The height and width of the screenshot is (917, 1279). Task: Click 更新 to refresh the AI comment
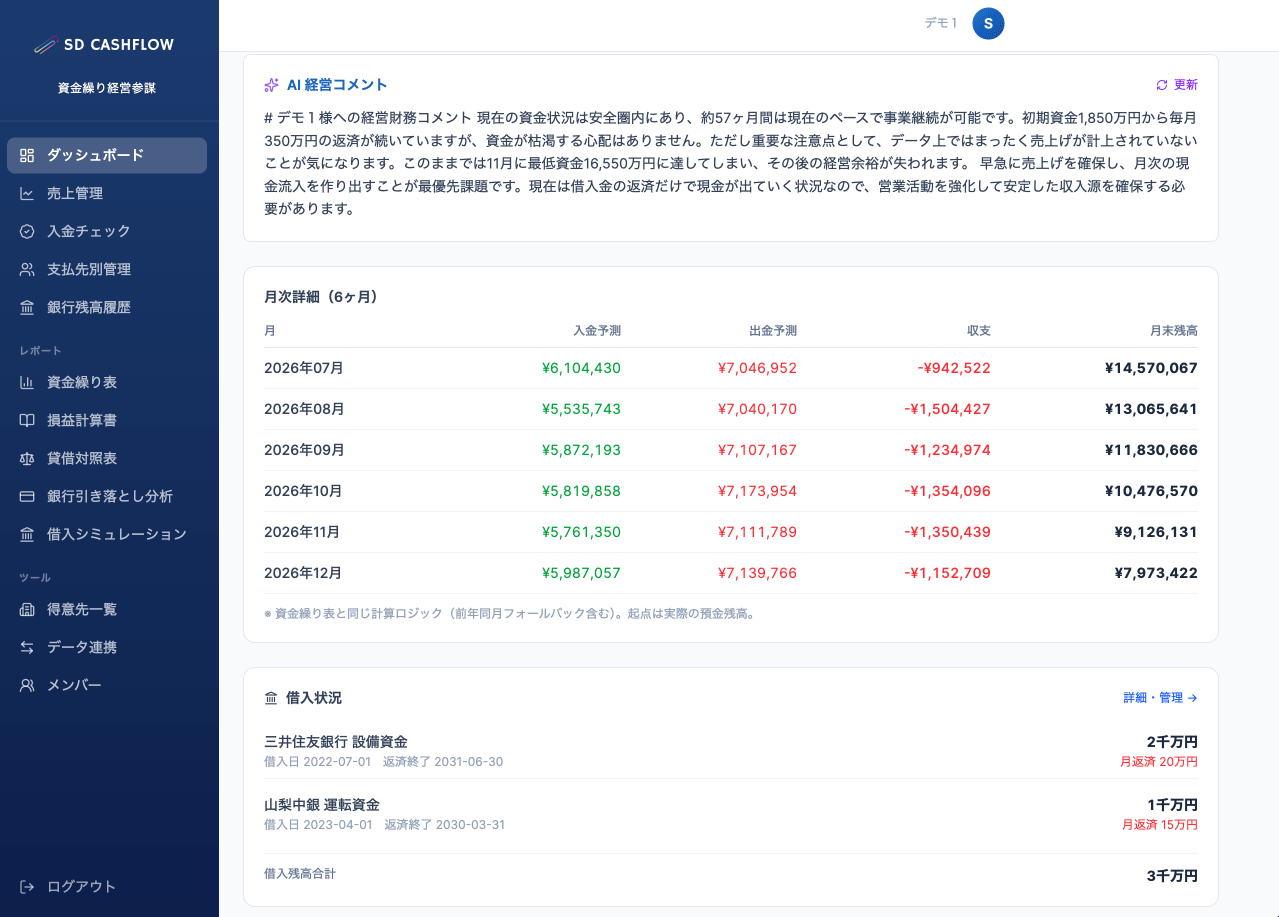coord(1177,85)
